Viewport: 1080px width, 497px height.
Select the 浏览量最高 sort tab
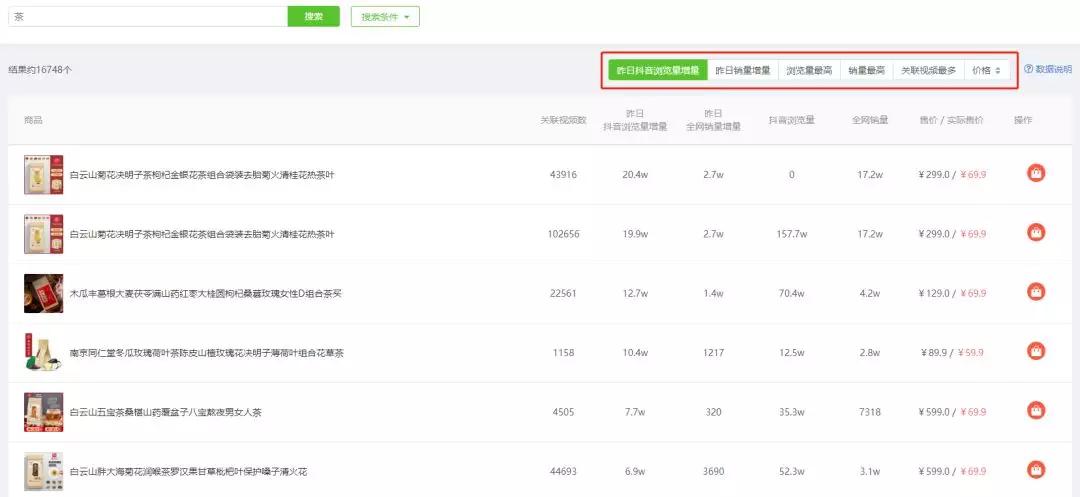tap(809, 70)
